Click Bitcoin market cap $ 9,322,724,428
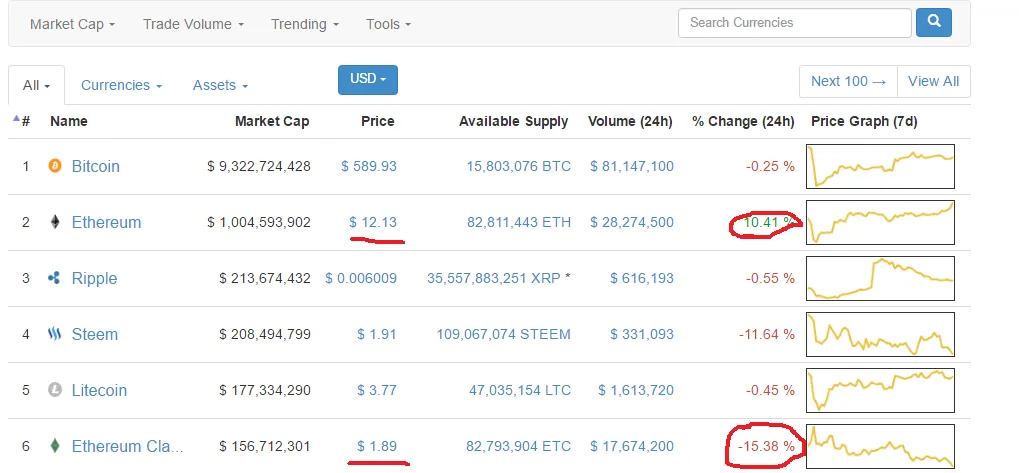 (259, 166)
